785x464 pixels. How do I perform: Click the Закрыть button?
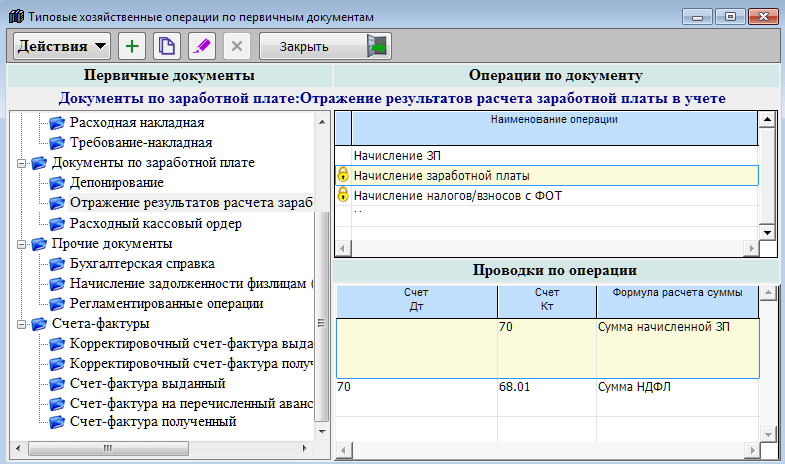[x=325, y=47]
